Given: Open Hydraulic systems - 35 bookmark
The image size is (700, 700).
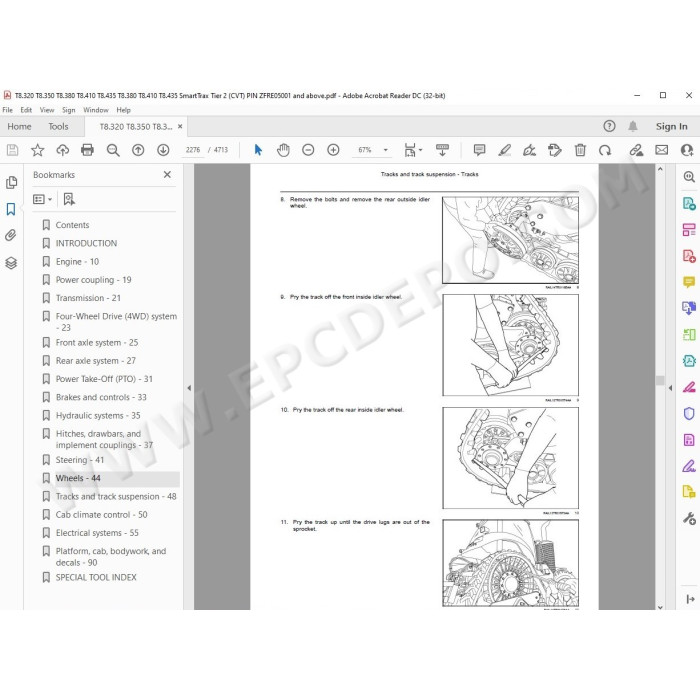Looking at the screenshot, I should tap(98, 416).
